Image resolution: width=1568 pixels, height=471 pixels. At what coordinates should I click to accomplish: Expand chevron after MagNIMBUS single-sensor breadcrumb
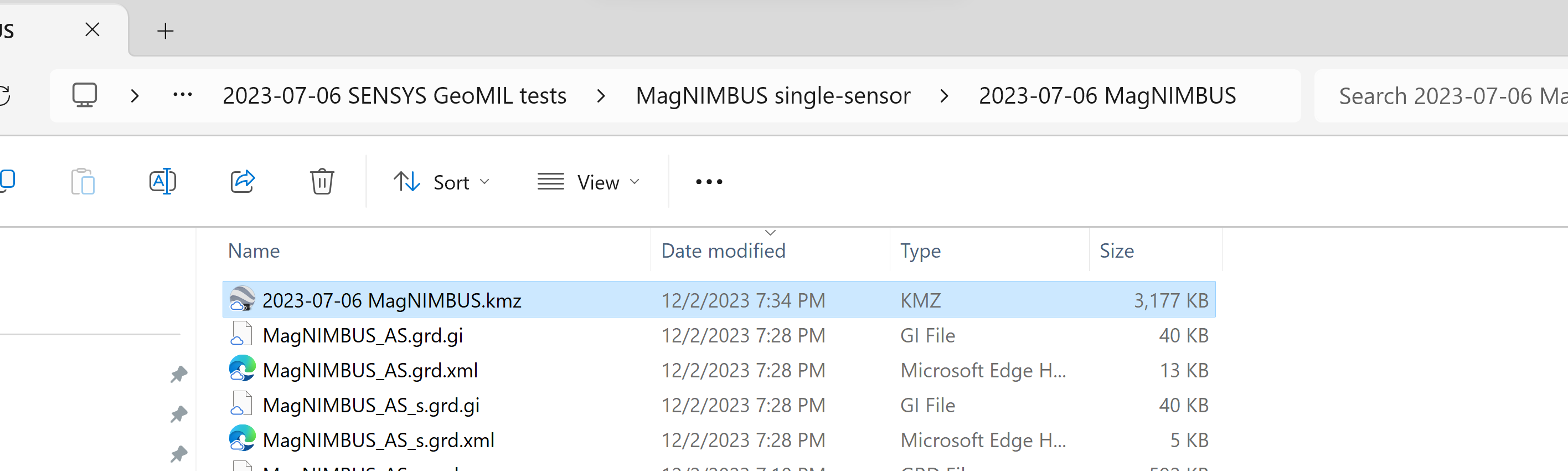pyautogui.click(x=944, y=96)
